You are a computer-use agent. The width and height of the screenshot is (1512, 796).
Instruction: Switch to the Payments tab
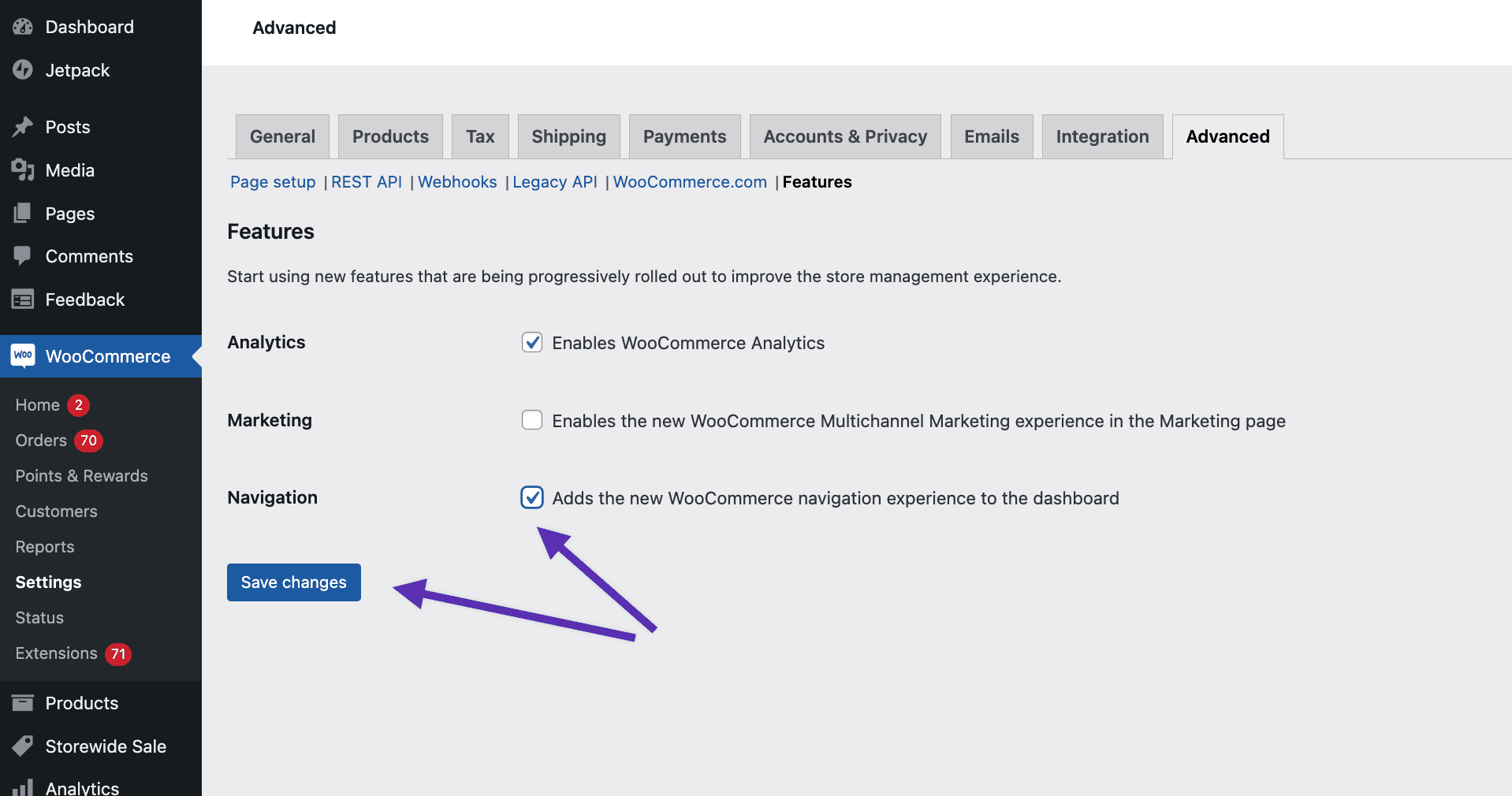coord(684,136)
